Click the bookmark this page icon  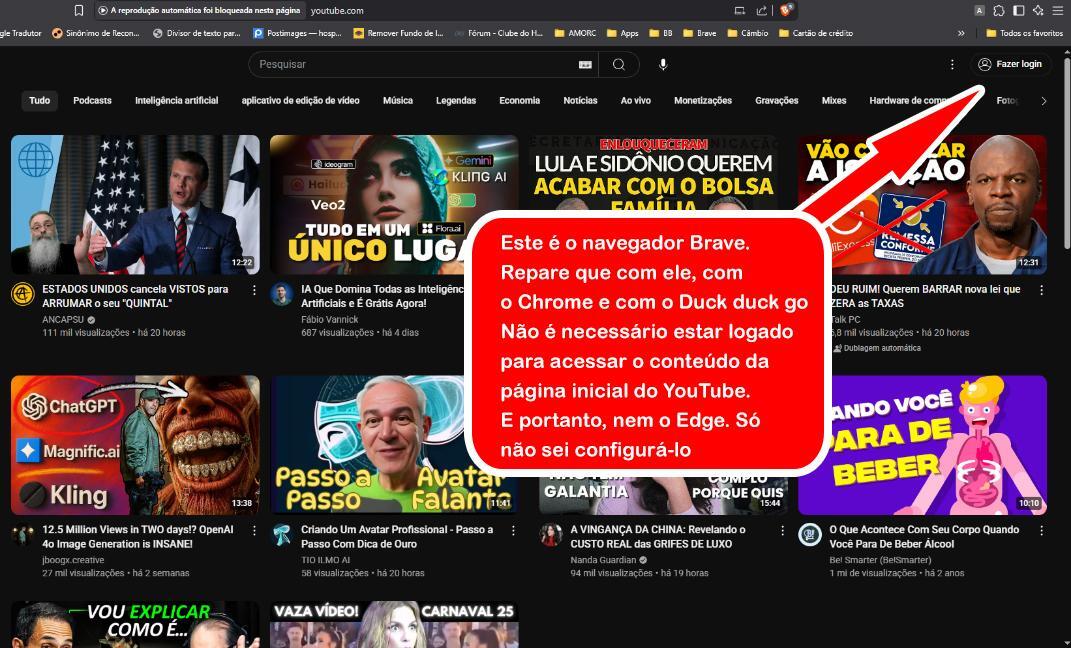pos(79,10)
